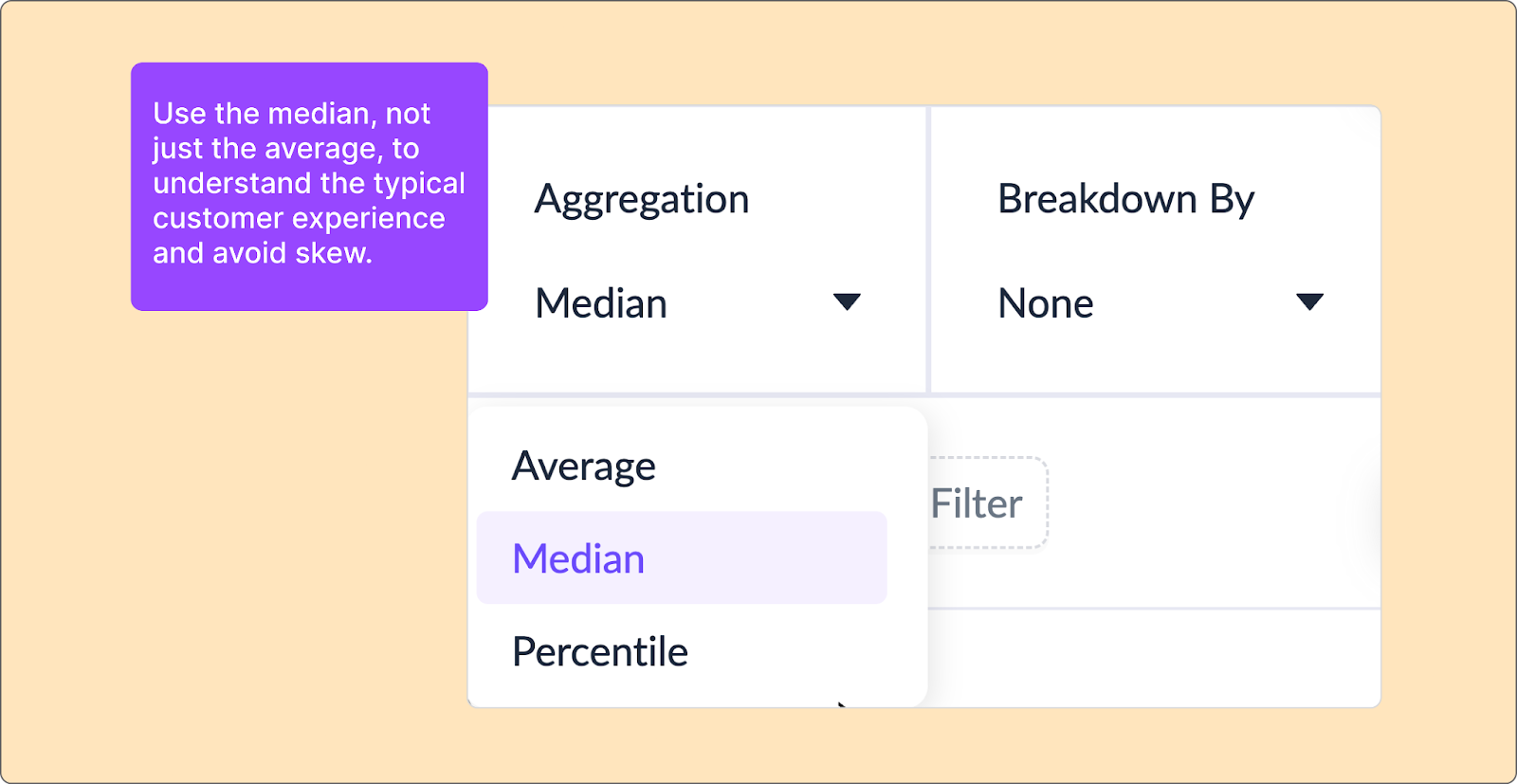Click the Breakdown By panel header label
The height and width of the screenshot is (784, 1517).
point(1125,199)
